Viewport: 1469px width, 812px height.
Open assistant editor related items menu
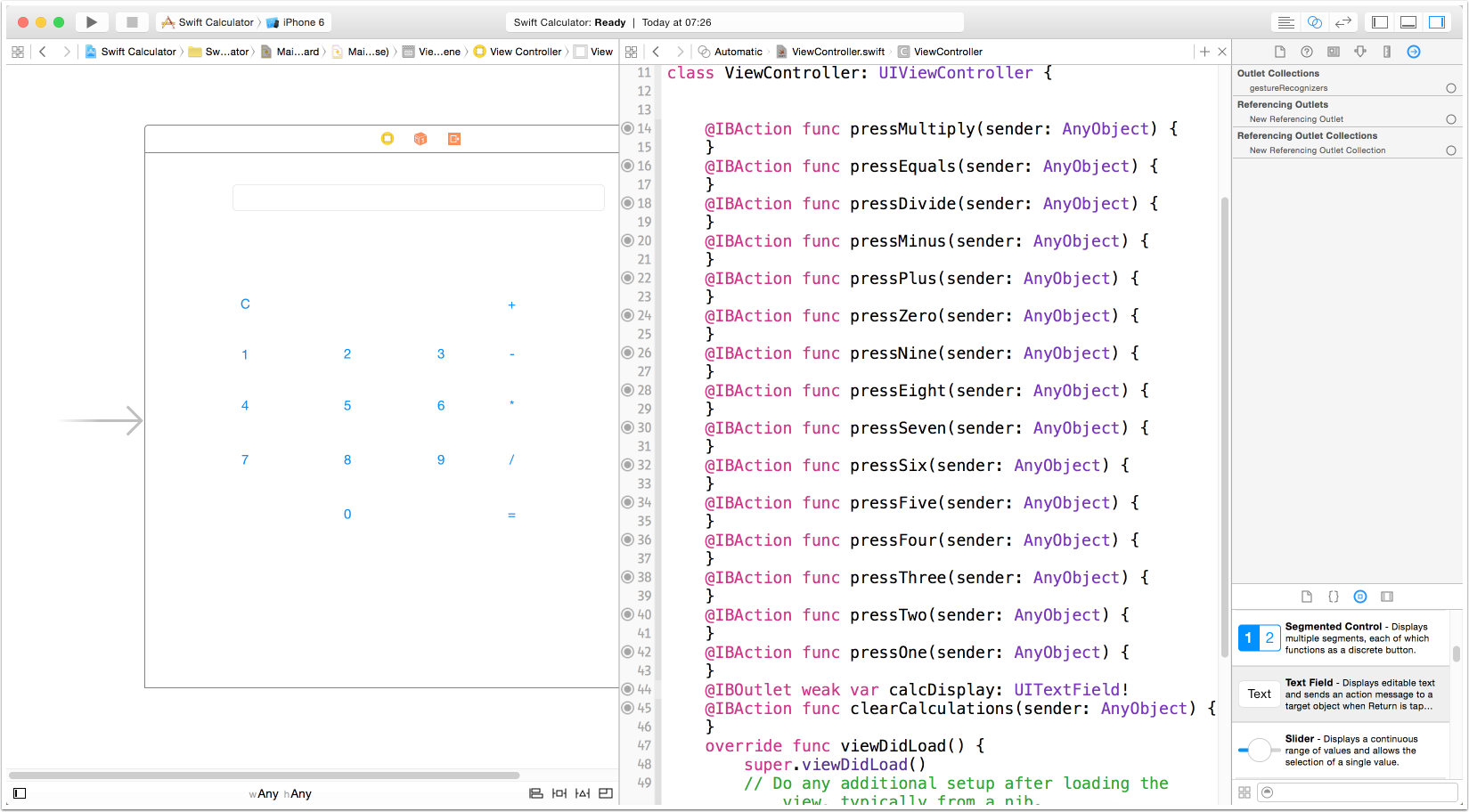(x=632, y=52)
